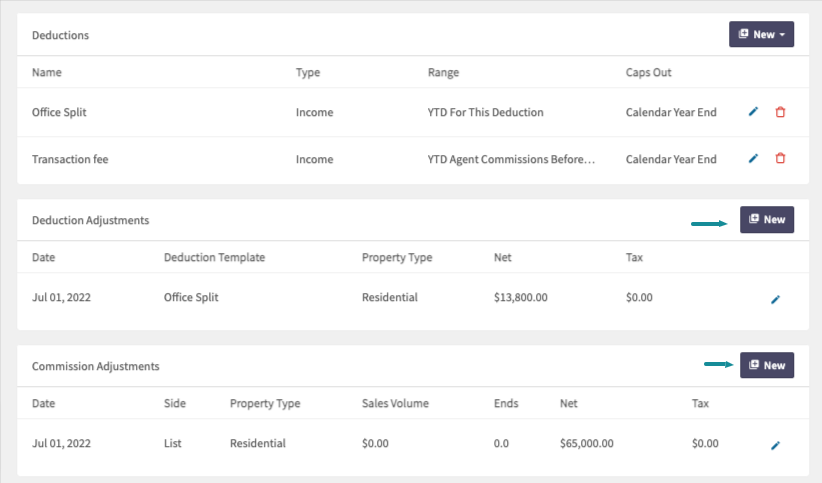
Task: Click the truncated YTD Agent Commissions Before range text
Action: [511, 159]
